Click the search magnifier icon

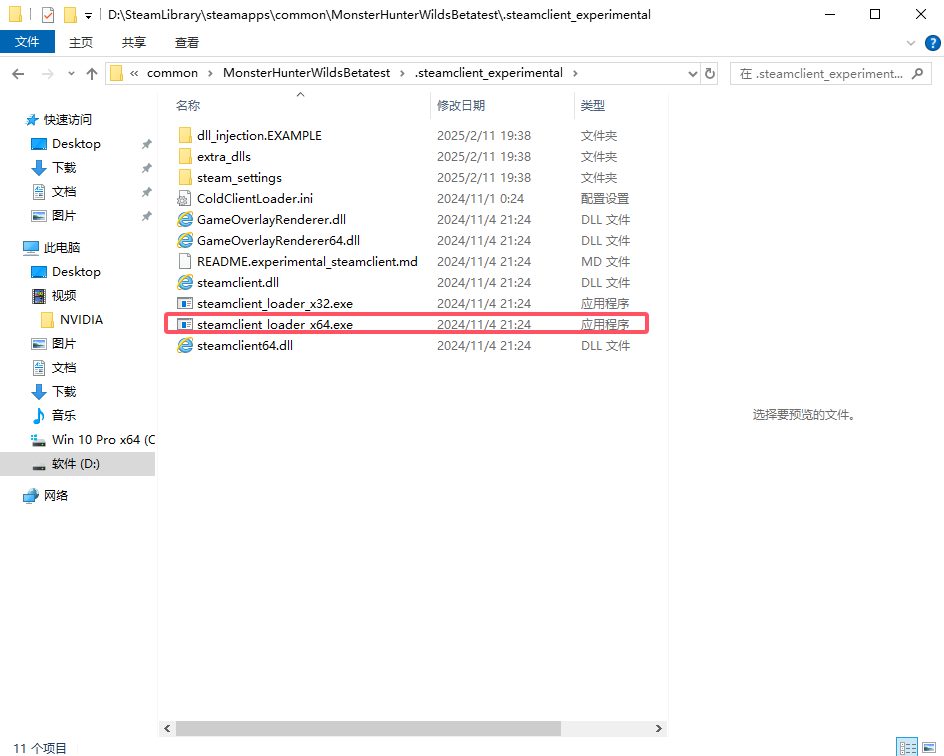918,73
